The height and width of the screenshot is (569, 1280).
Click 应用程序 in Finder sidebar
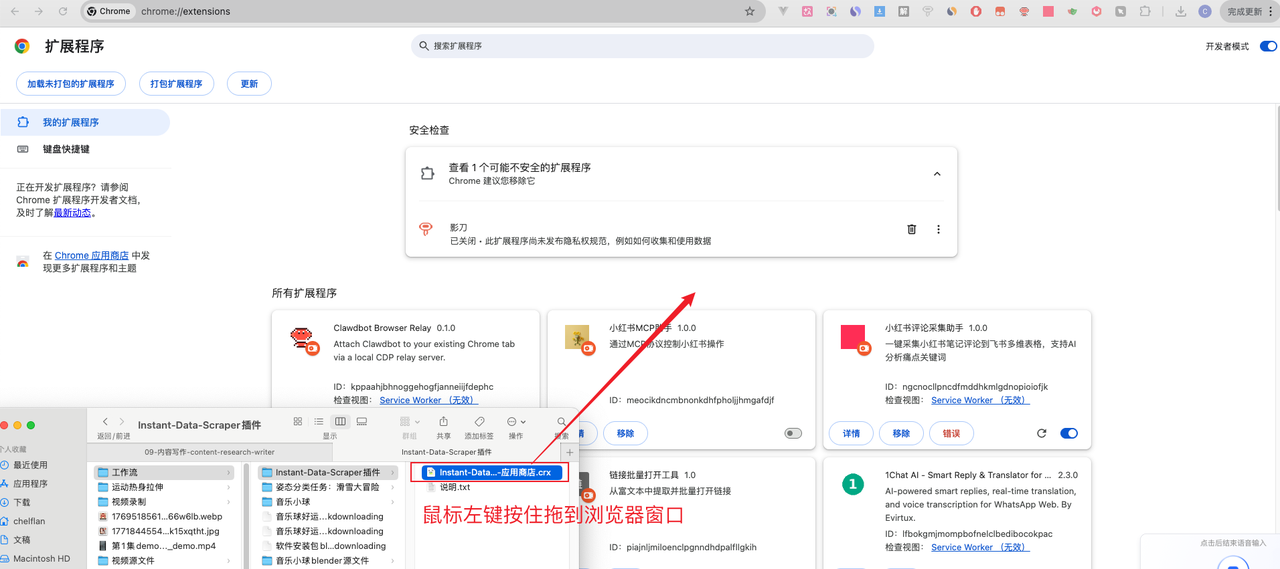[x=30, y=484]
